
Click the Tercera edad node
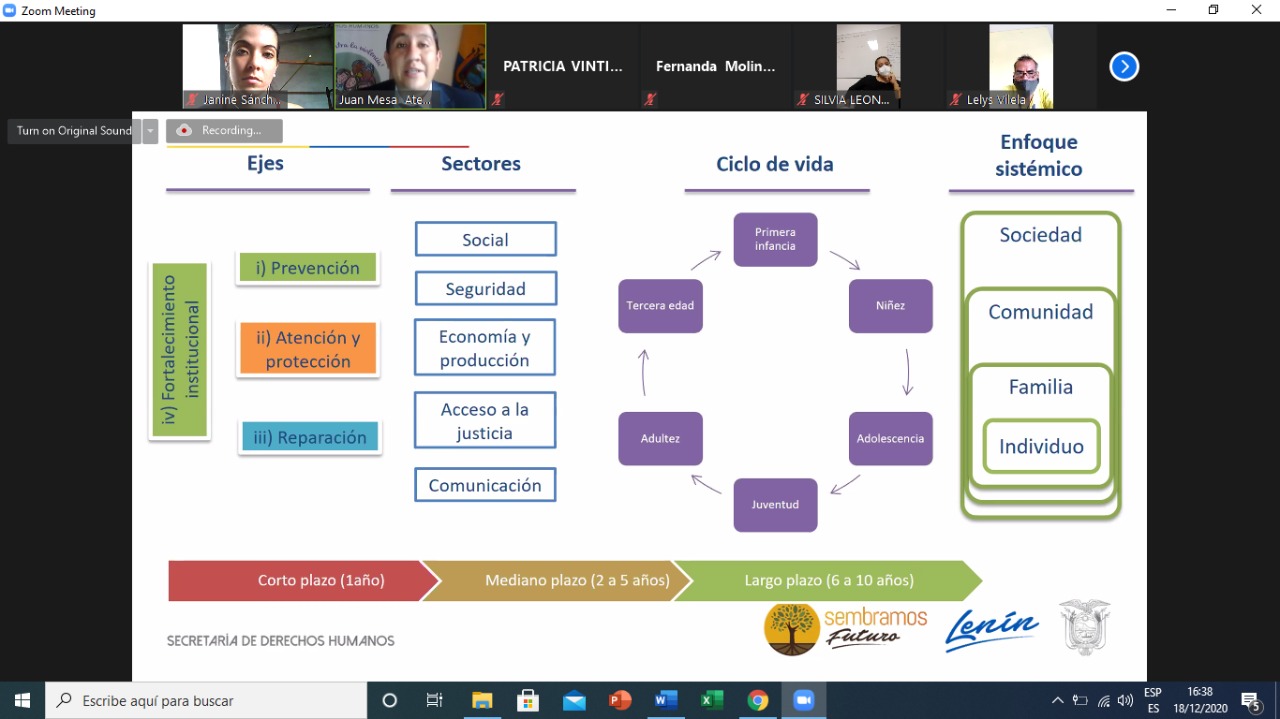tap(660, 305)
